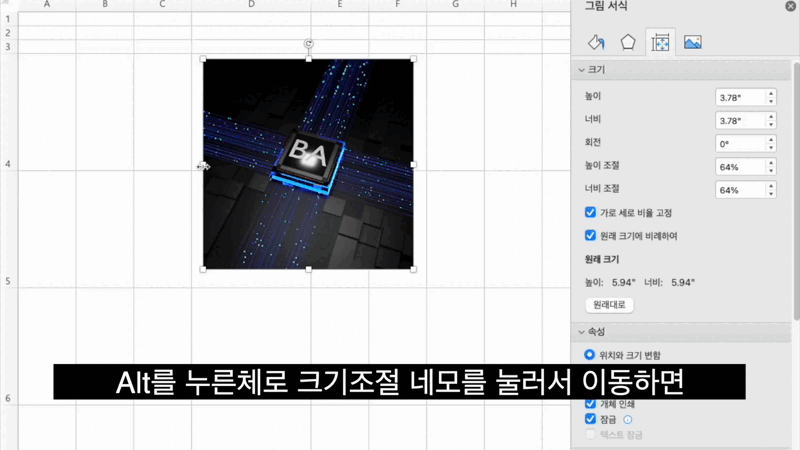Screen dimensions: 800x450
Task: Toggle the 개체 인쇄 checkbox
Action: 590,404
